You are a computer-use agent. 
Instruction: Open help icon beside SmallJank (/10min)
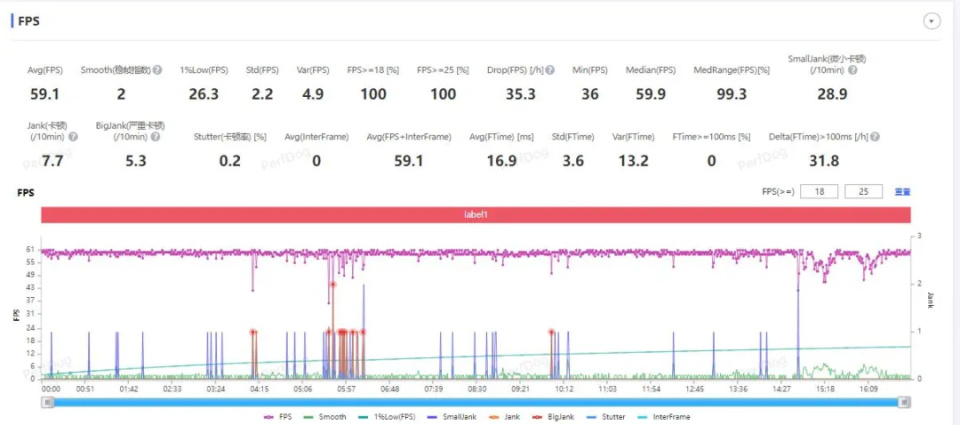[852, 70]
